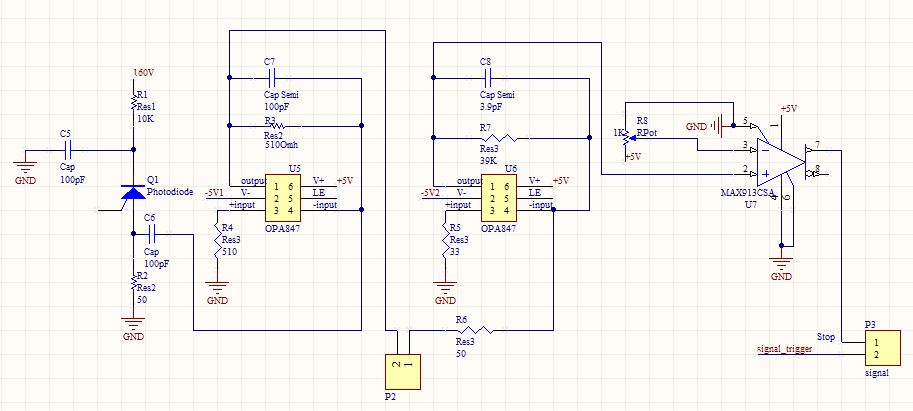
Task: Click the -5V1 net label
Action: pyautogui.click(x=214, y=193)
